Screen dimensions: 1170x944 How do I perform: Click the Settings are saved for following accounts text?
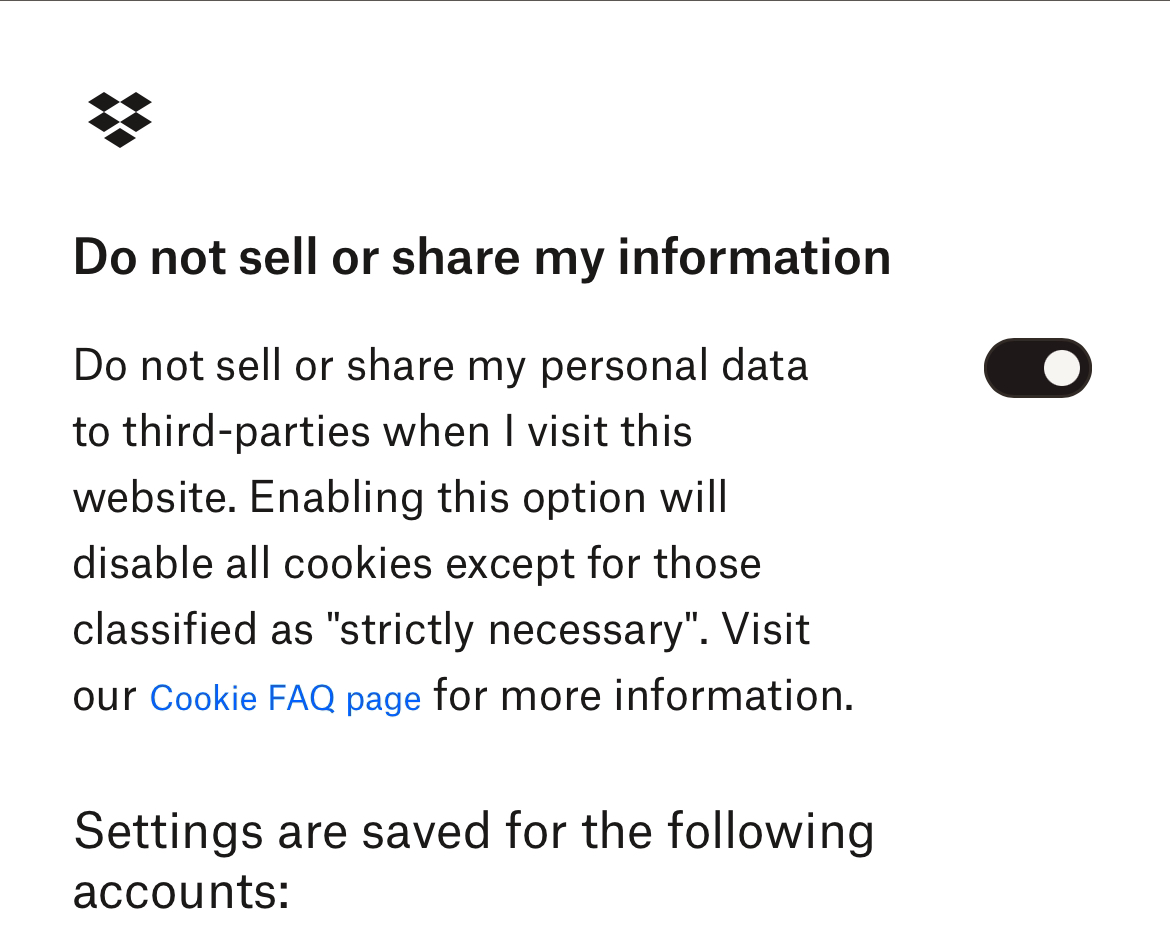(474, 860)
